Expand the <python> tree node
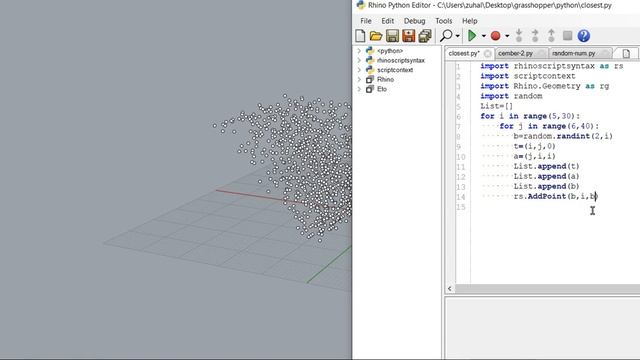Viewport: 640px width, 360px height. (359, 51)
